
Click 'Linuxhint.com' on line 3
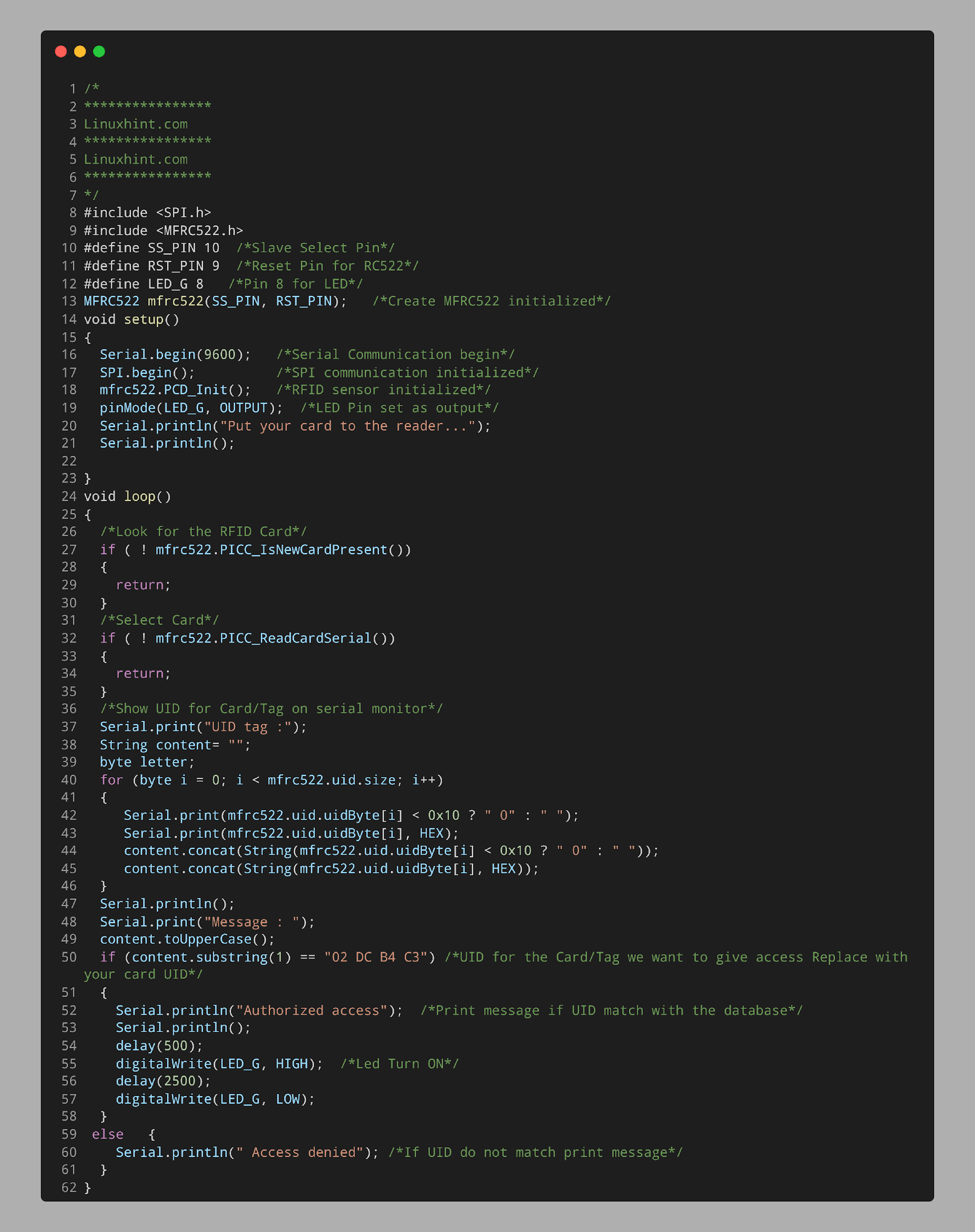pyautogui.click(x=136, y=124)
